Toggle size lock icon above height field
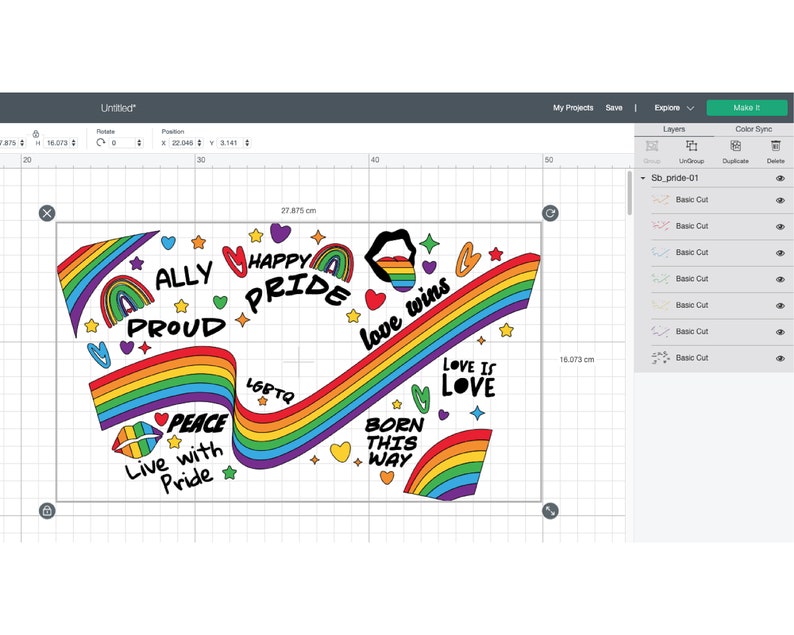The image size is (794, 635). click(35, 134)
